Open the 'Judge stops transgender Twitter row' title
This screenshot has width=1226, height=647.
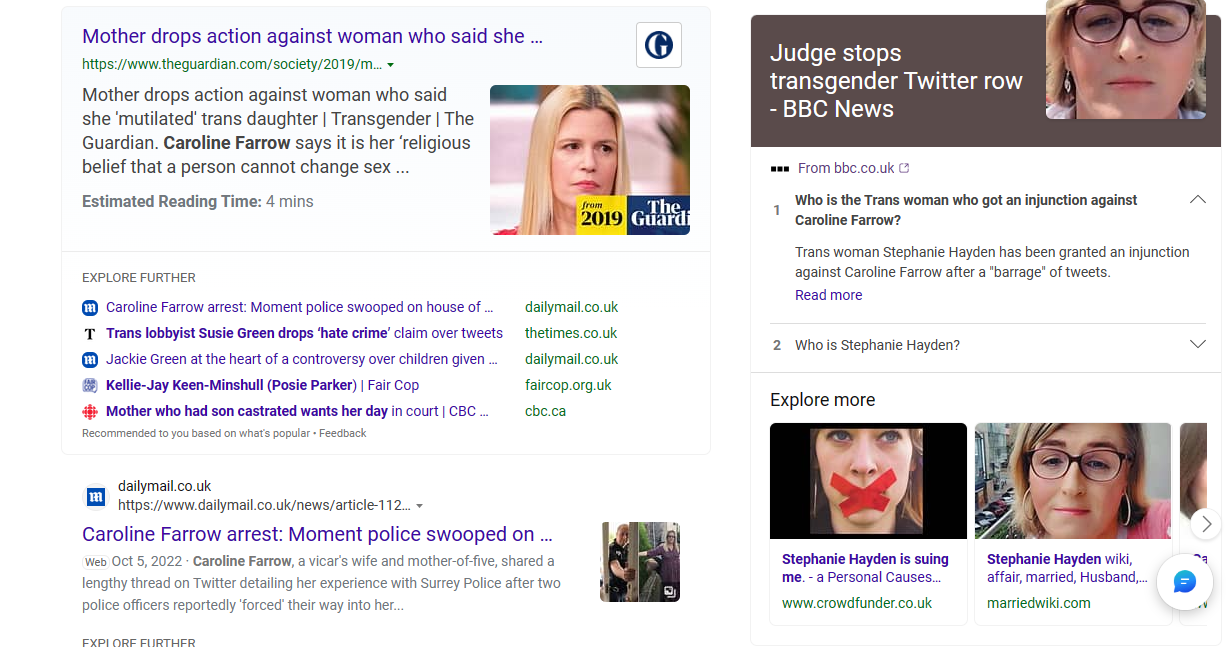896,81
